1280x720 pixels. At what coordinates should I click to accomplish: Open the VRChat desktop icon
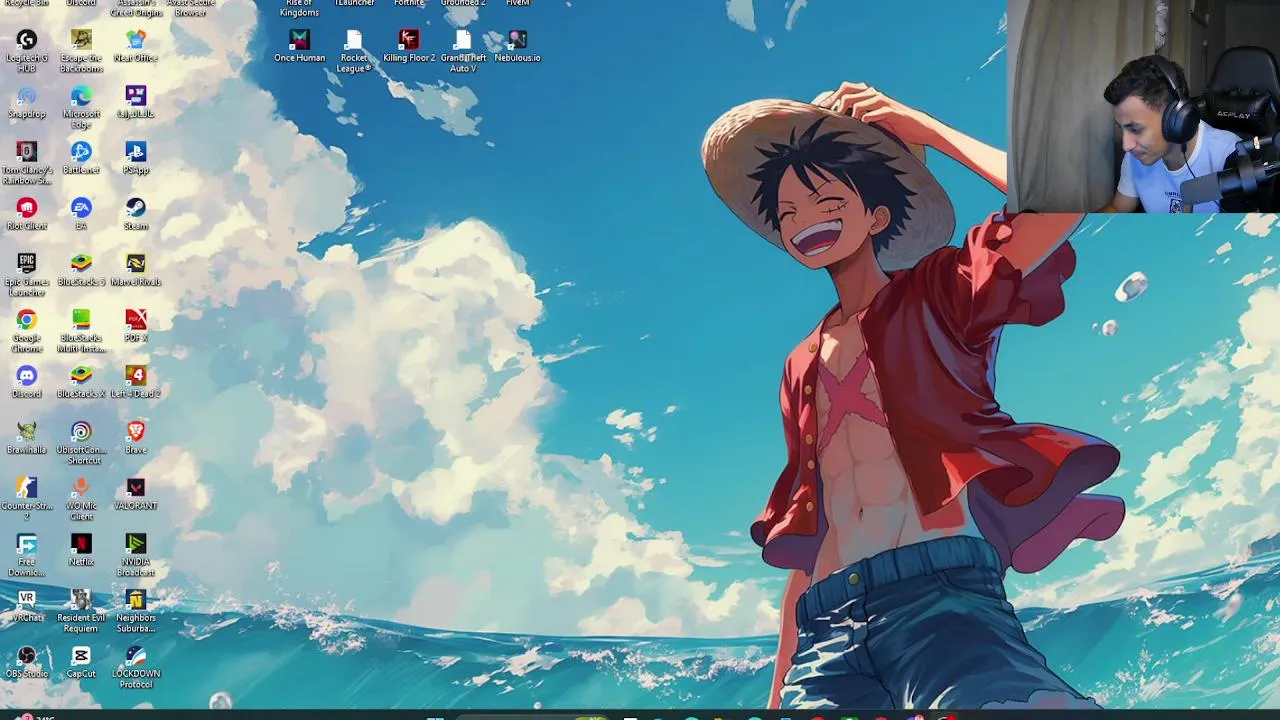[x=27, y=600]
